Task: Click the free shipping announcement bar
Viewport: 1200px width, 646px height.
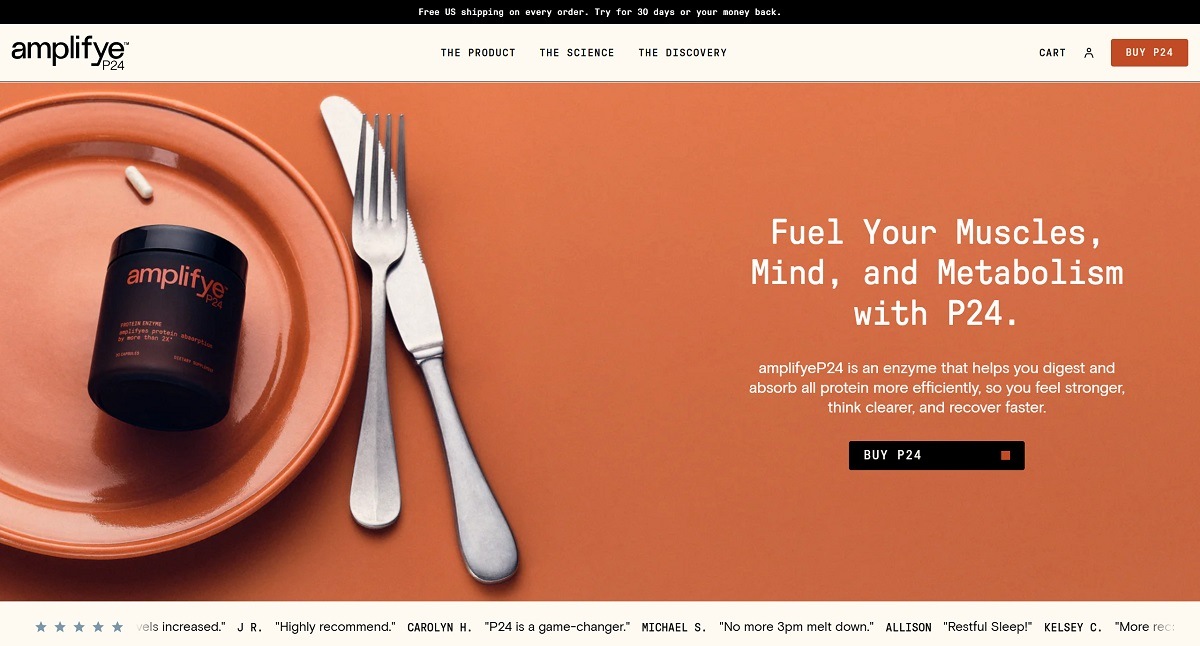Action: click(x=600, y=12)
